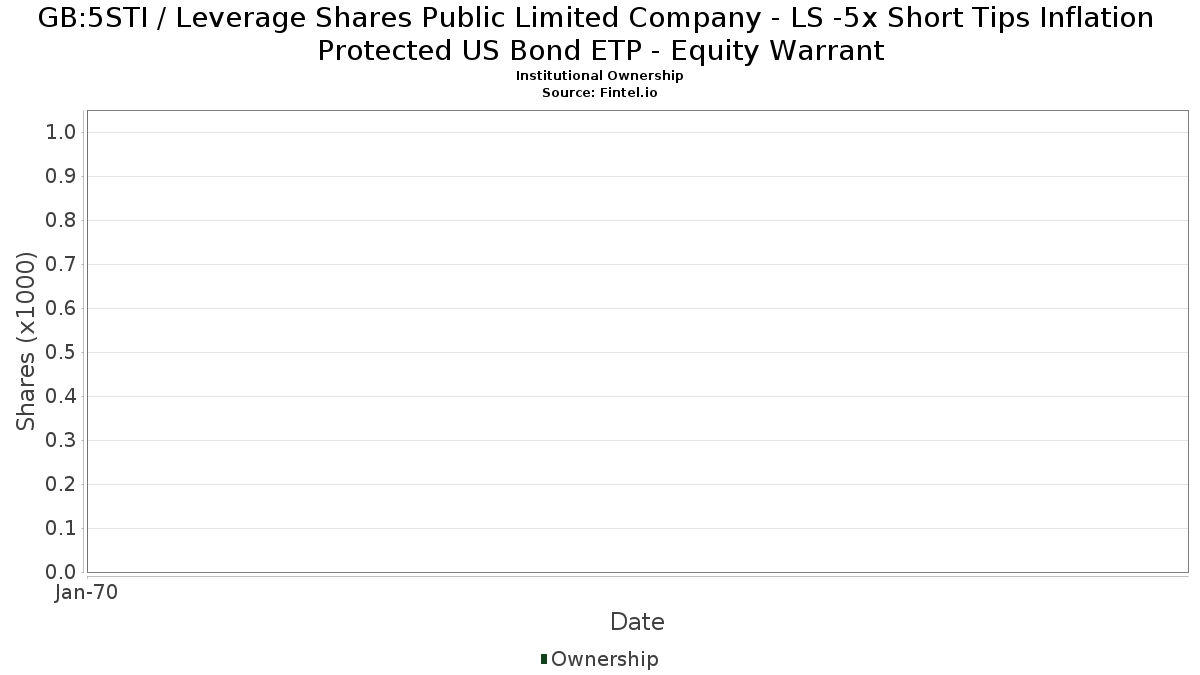Select the Date axis title

637,622
